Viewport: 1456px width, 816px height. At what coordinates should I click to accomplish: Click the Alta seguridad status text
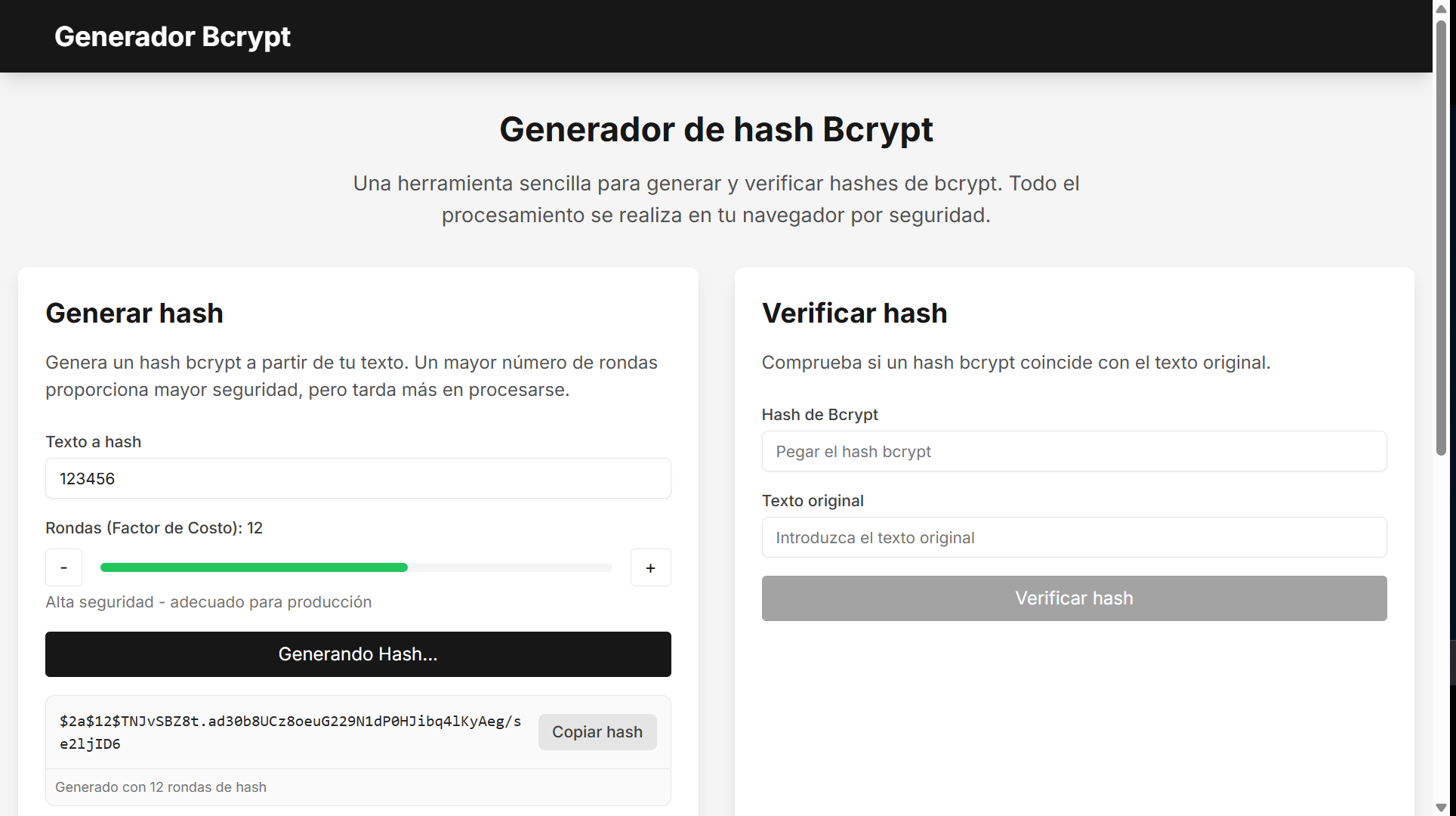click(208, 601)
